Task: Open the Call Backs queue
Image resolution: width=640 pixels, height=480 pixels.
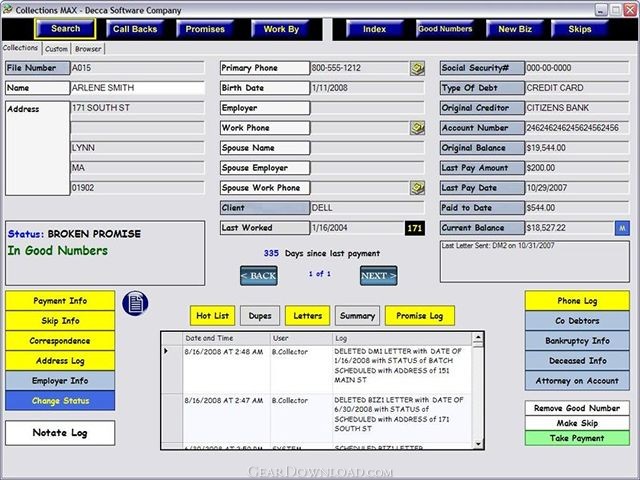Action: pos(135,29)
